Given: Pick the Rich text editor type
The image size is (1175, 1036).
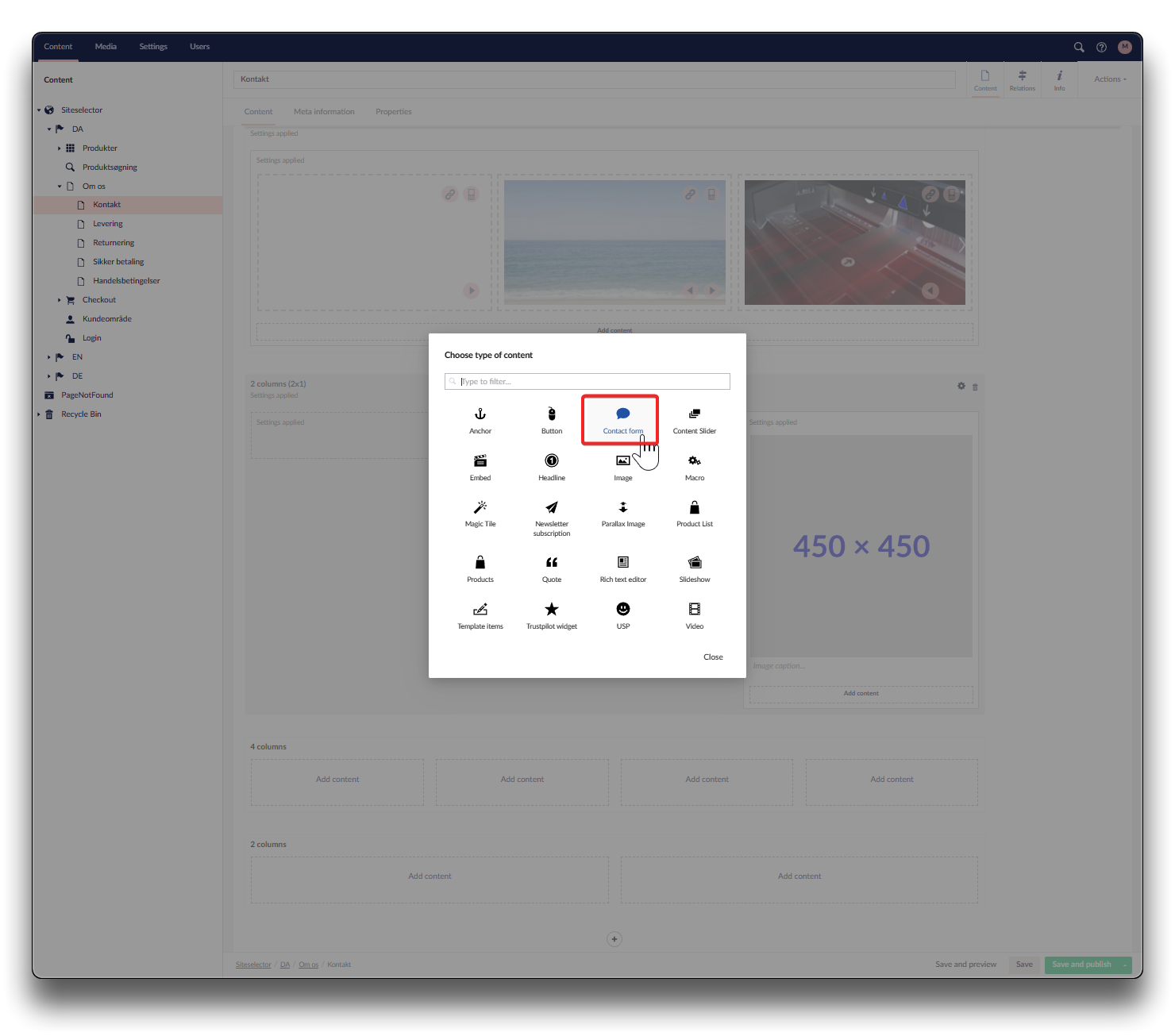Looking at the screenshot, I should [623, 569].
